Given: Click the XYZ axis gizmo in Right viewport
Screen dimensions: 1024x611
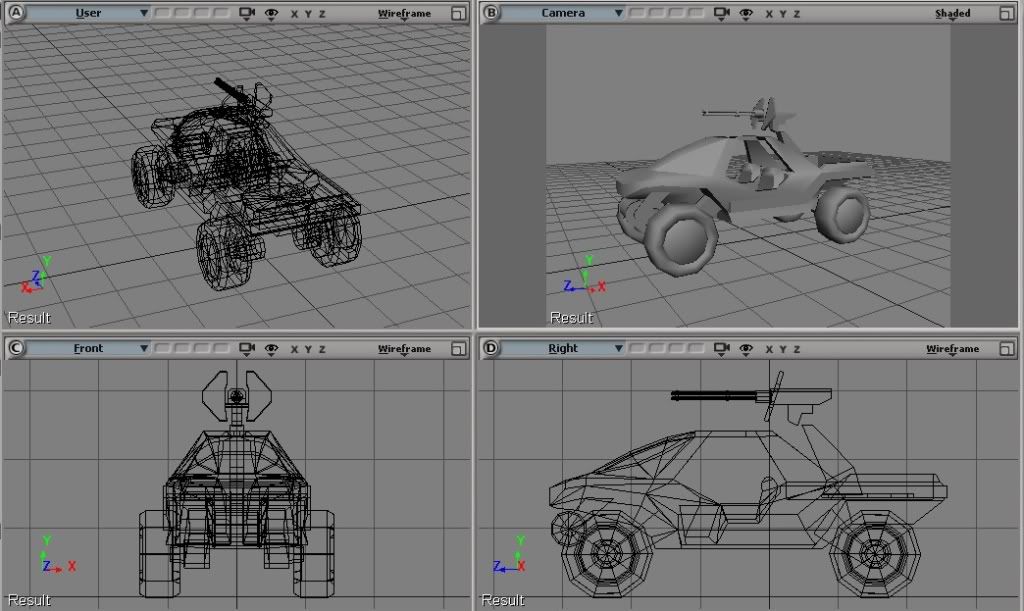Looking at the screenshot, I should pos(509,555).
